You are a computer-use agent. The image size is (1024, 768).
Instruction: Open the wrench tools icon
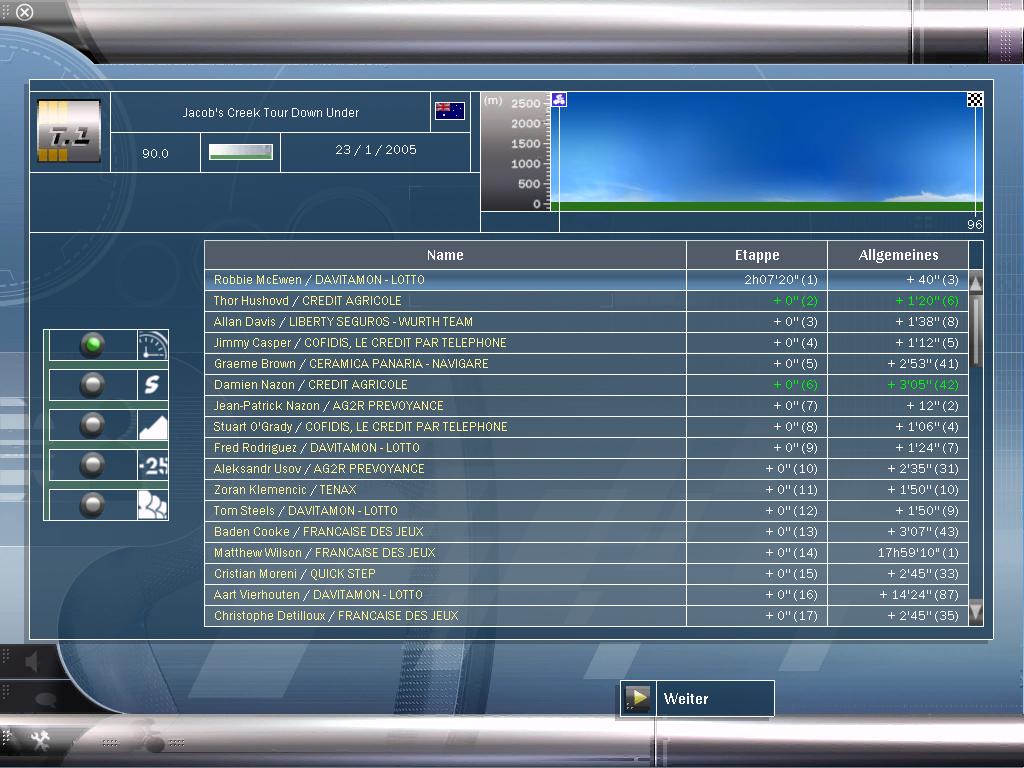point(40,739)
